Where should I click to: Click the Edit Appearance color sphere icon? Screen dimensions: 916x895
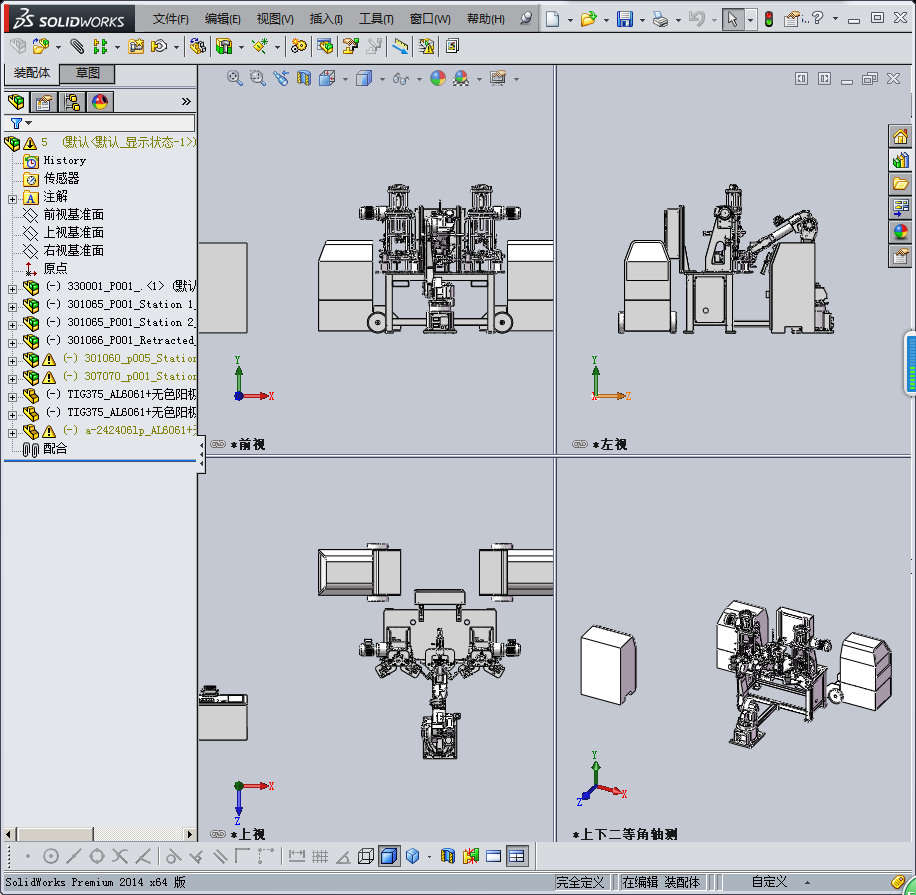coord(437,78)
